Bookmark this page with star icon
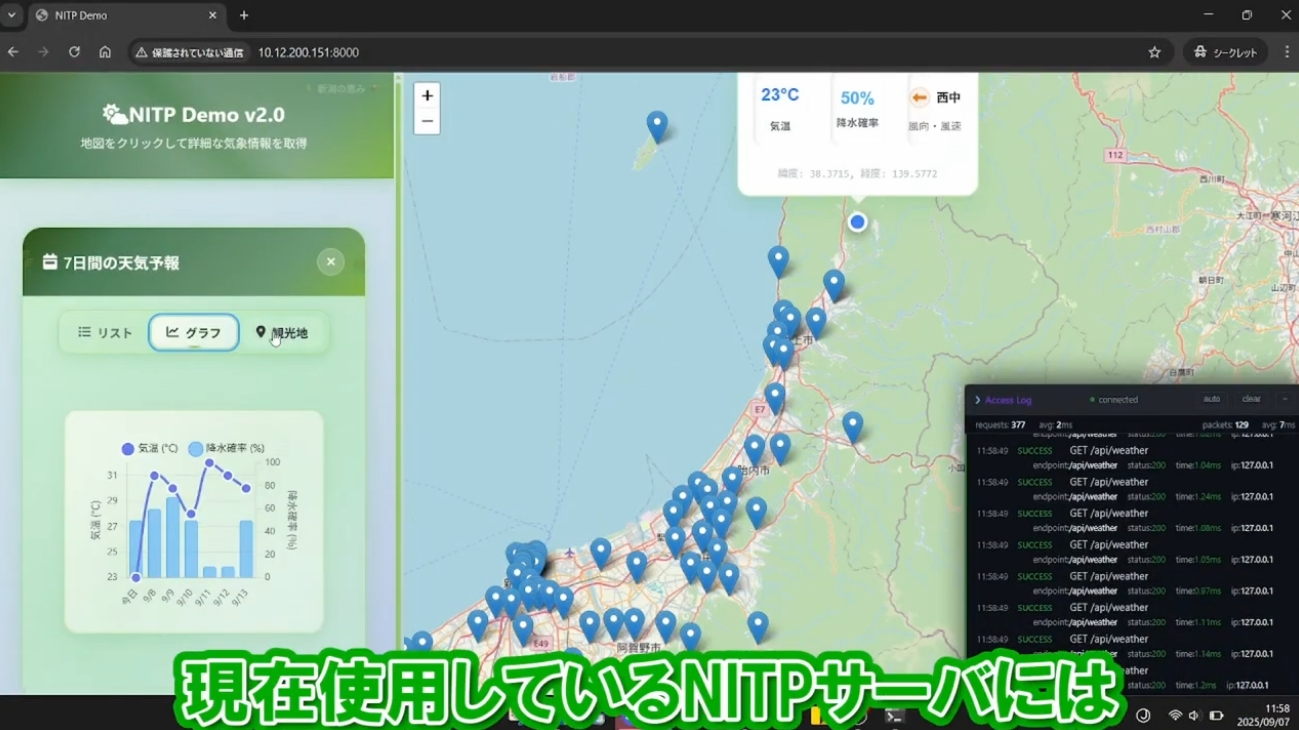Image resolution: width=1299 pixels, height=730 pixels. click(1154, 52)
